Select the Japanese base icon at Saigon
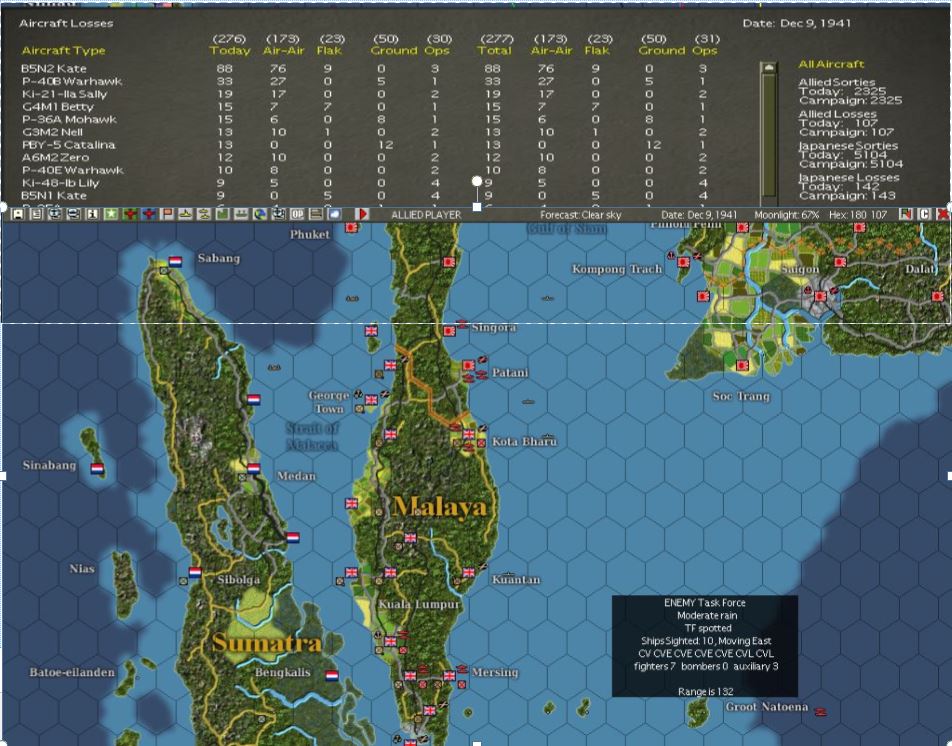 coord(820,296)
